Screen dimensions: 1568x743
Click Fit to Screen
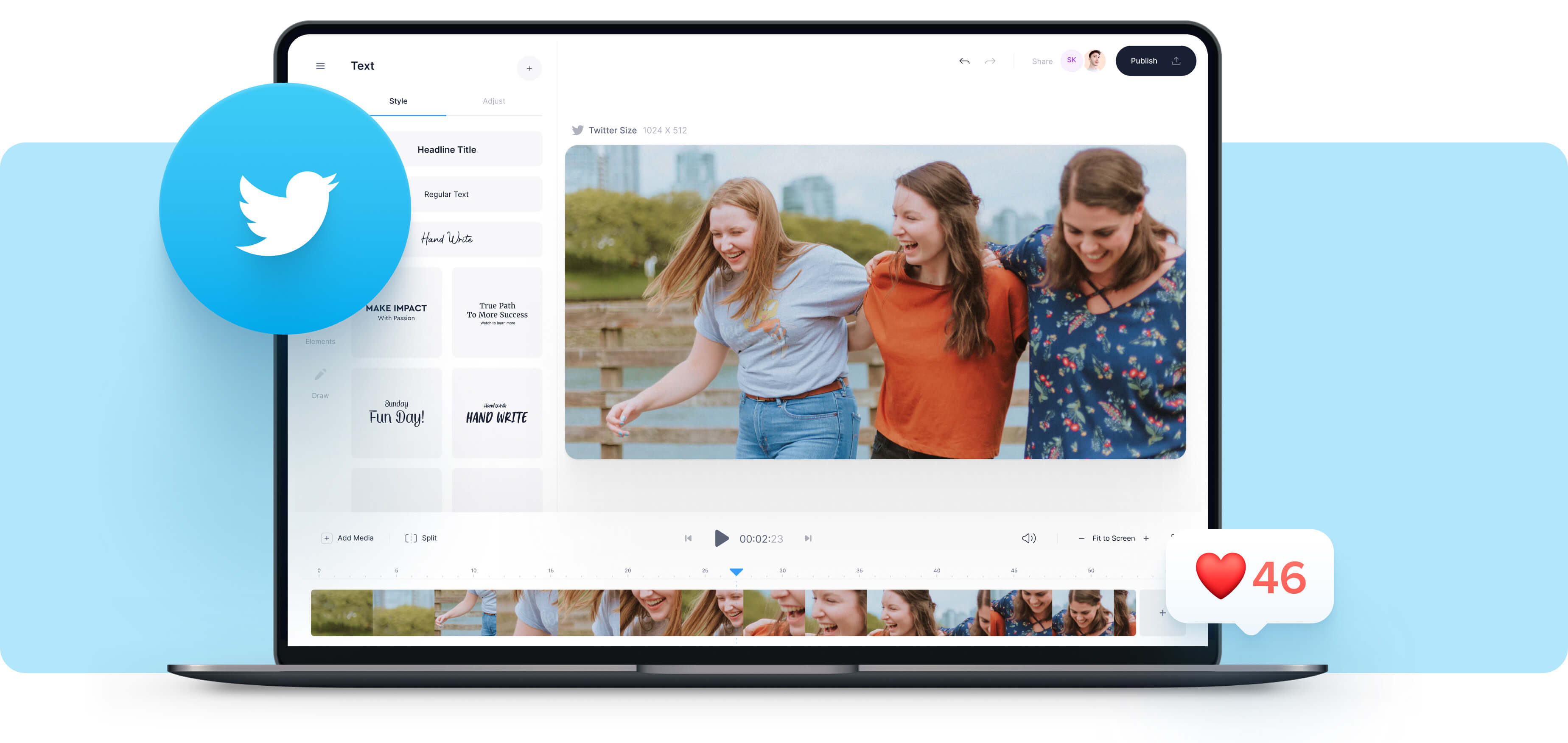[x=1113, y=538]
